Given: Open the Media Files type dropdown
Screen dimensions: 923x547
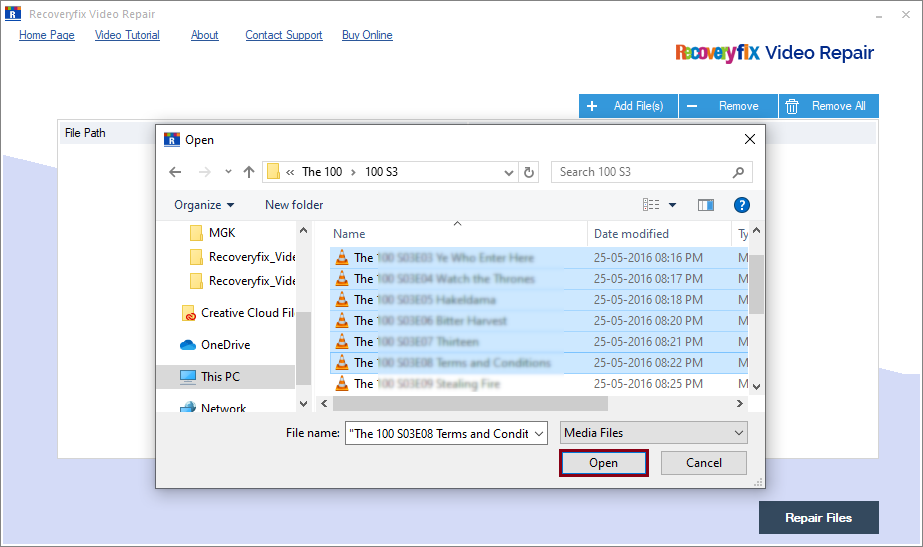Looking at the screenshot, I should (653, 433).
